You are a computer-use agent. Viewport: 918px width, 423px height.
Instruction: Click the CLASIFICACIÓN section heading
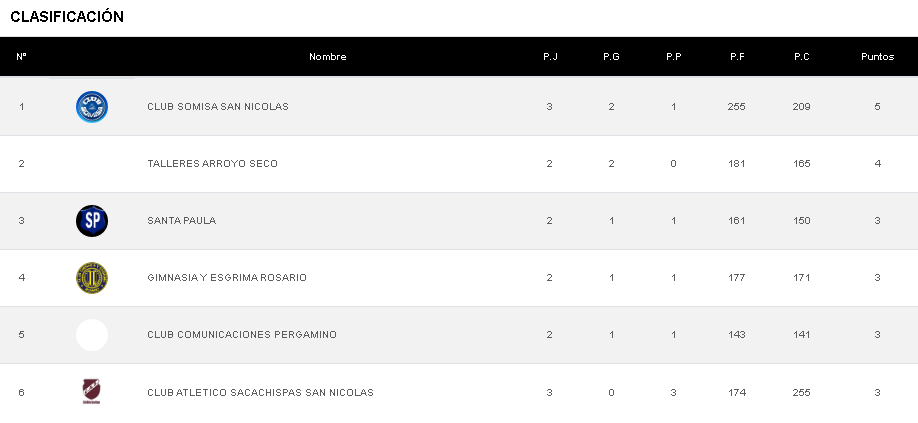(x=67, y=17)
